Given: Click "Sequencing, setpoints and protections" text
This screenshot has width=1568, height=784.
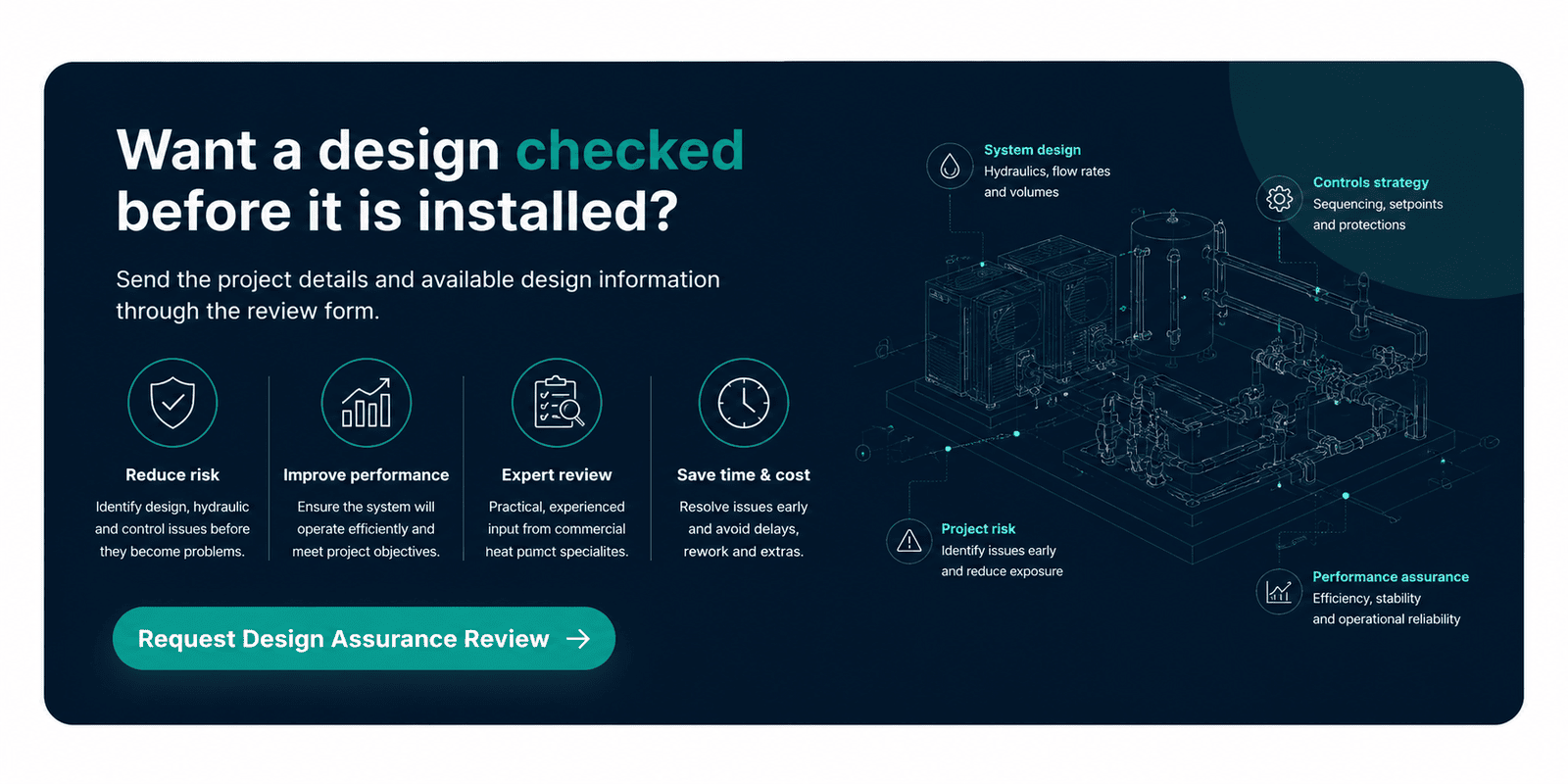Looking at the screenshot, I should click(x=1378, y=215).
